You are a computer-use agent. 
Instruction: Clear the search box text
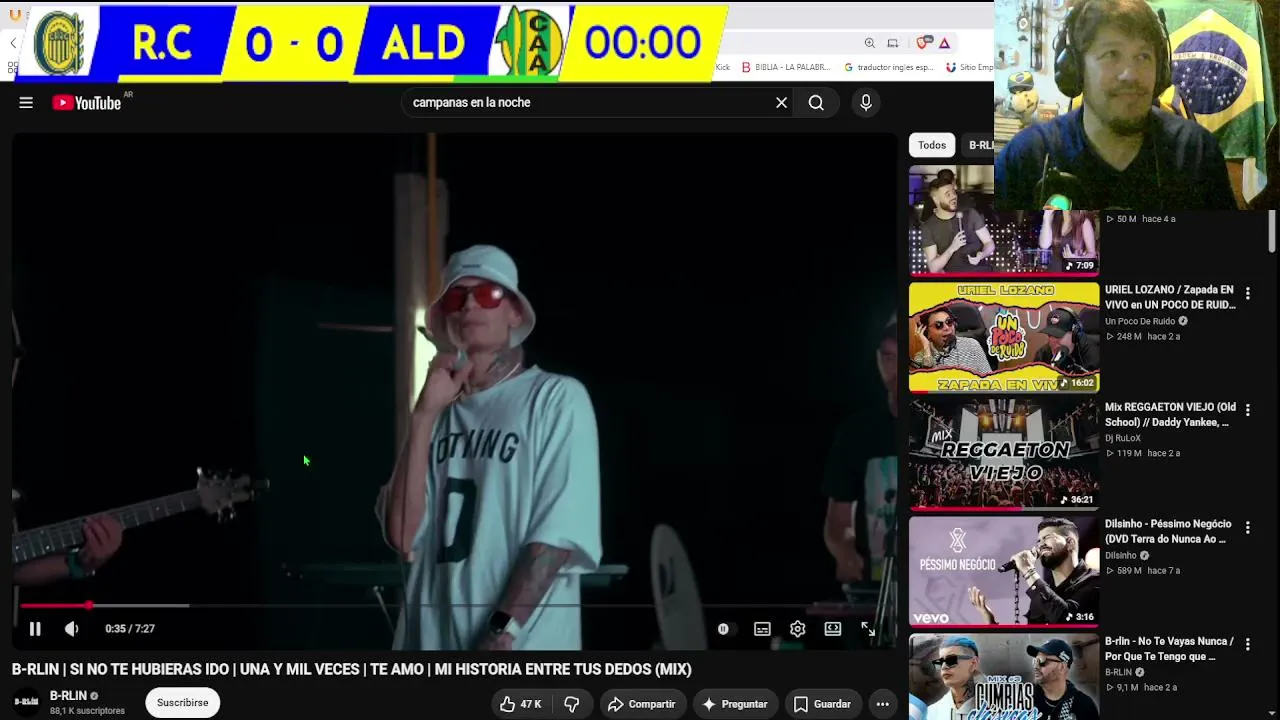782,102
